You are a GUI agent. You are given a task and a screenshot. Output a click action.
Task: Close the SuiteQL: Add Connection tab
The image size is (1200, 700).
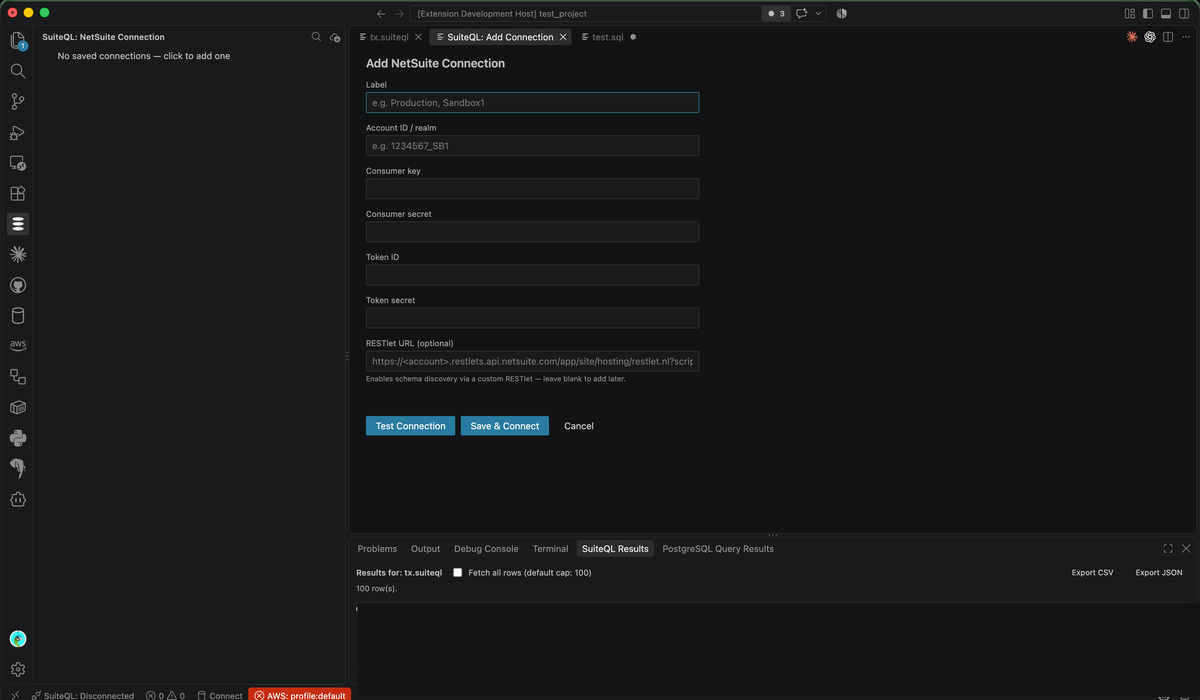[x=563, y=37]
